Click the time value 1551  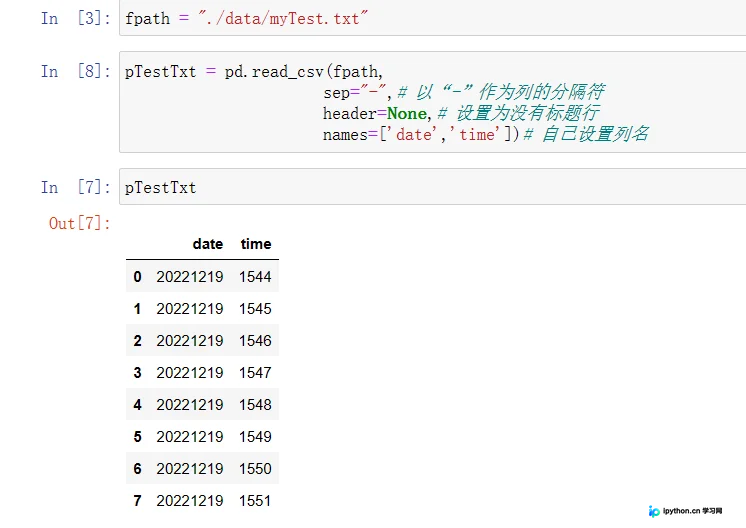click(x=255, y=501)
